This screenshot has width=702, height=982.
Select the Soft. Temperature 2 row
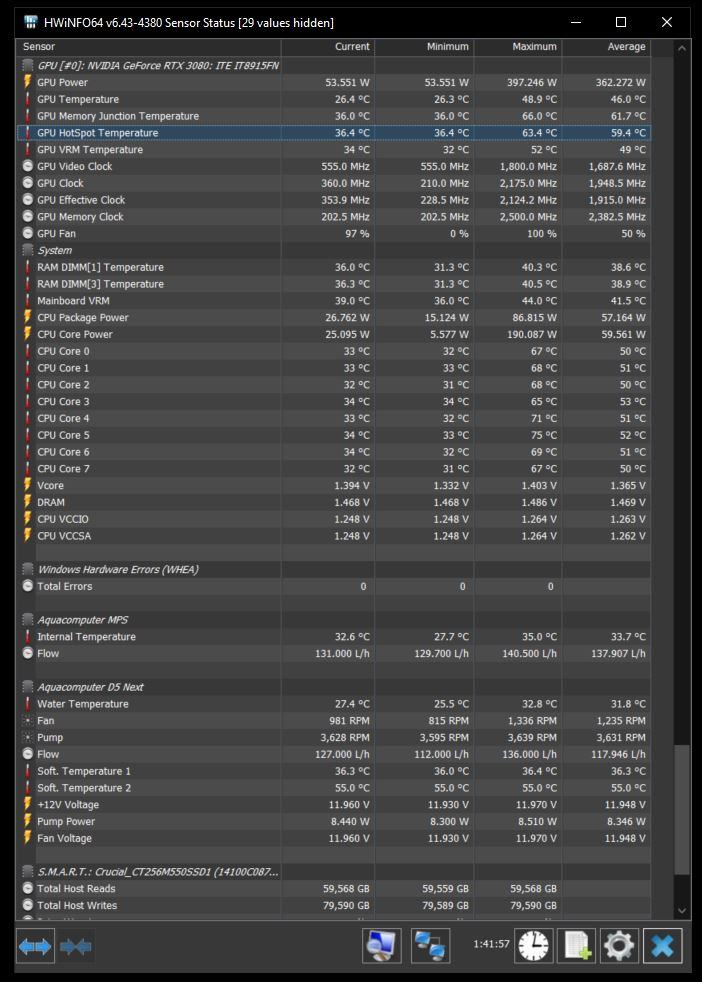(x=334, y=788)
